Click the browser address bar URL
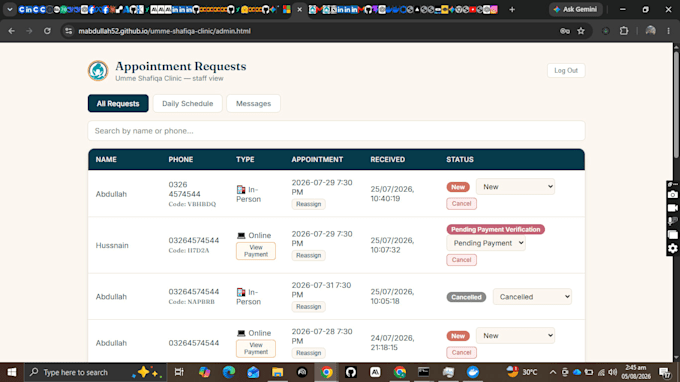 (x=164, y=31)
